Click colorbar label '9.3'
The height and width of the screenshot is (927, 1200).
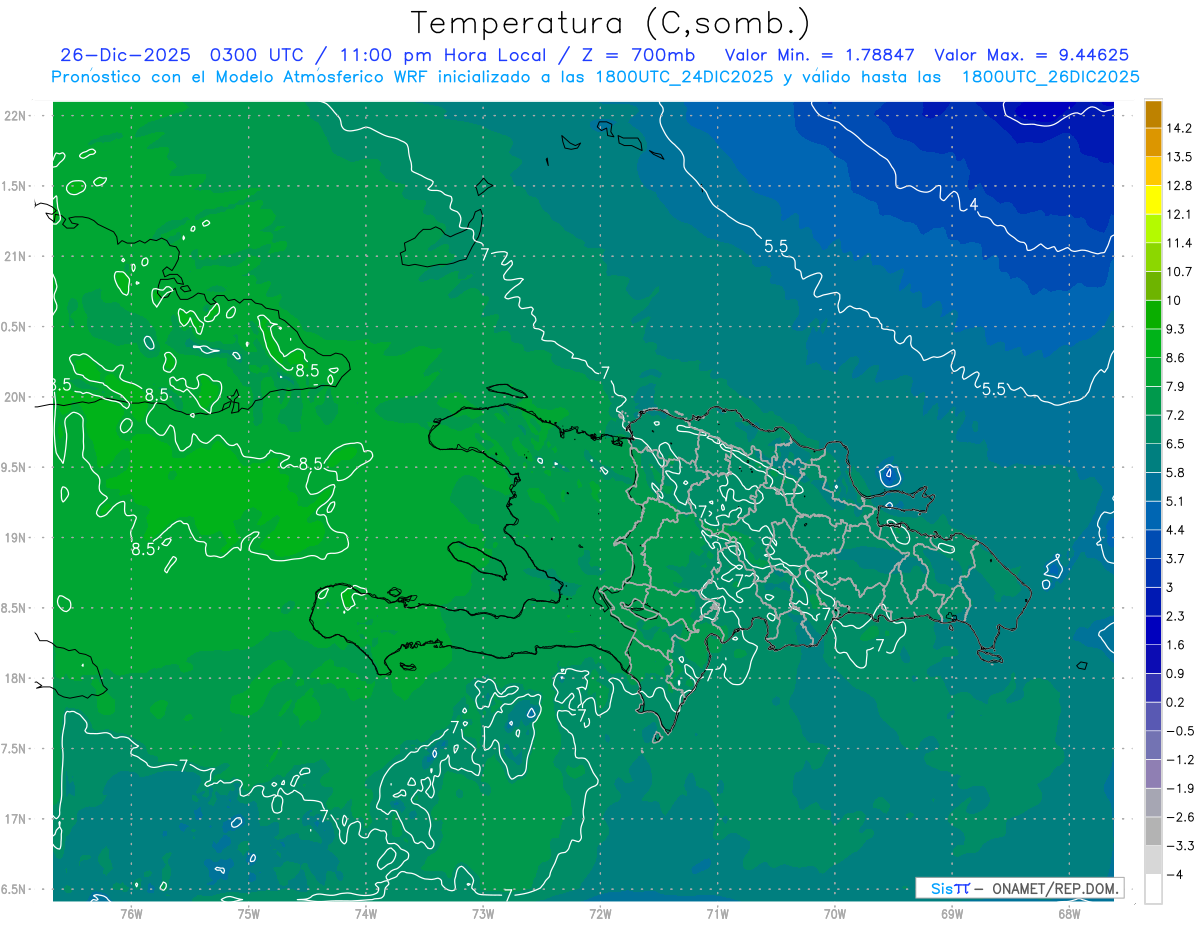[1177, 329]
